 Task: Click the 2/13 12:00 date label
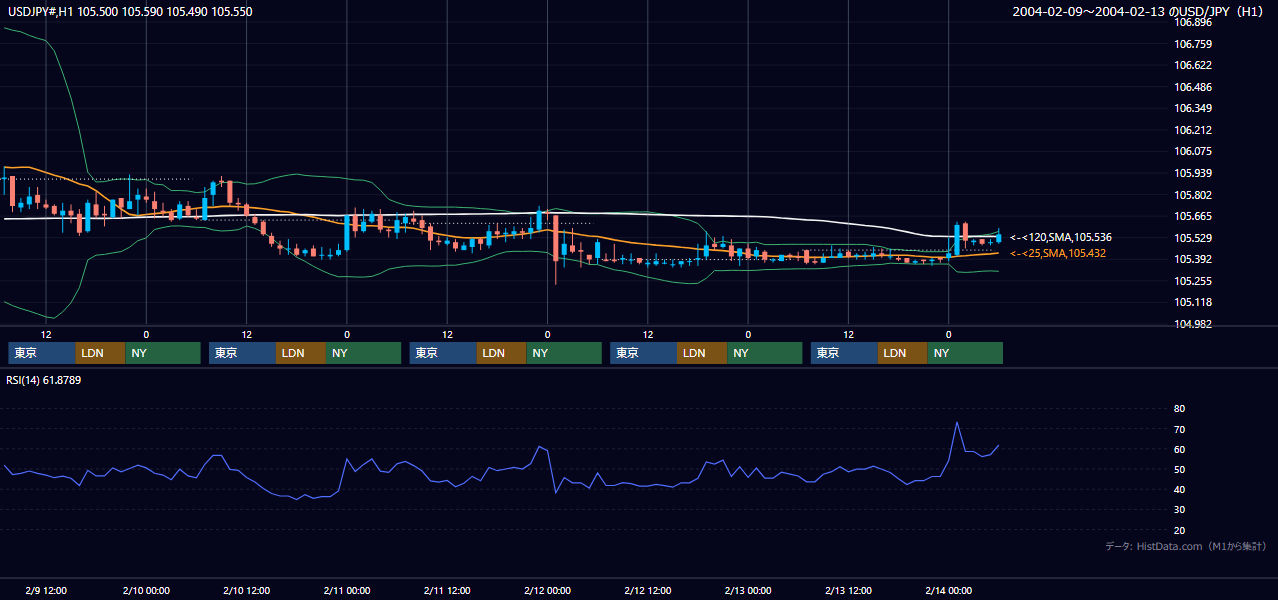point(848,590)
